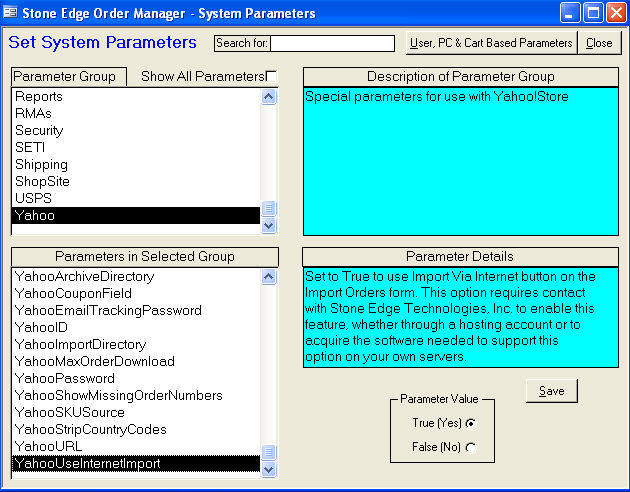This screenshot has height=492, width=630.
Task: Select YahooUseInternetImport parameter
Action: (x=136, y=463)
